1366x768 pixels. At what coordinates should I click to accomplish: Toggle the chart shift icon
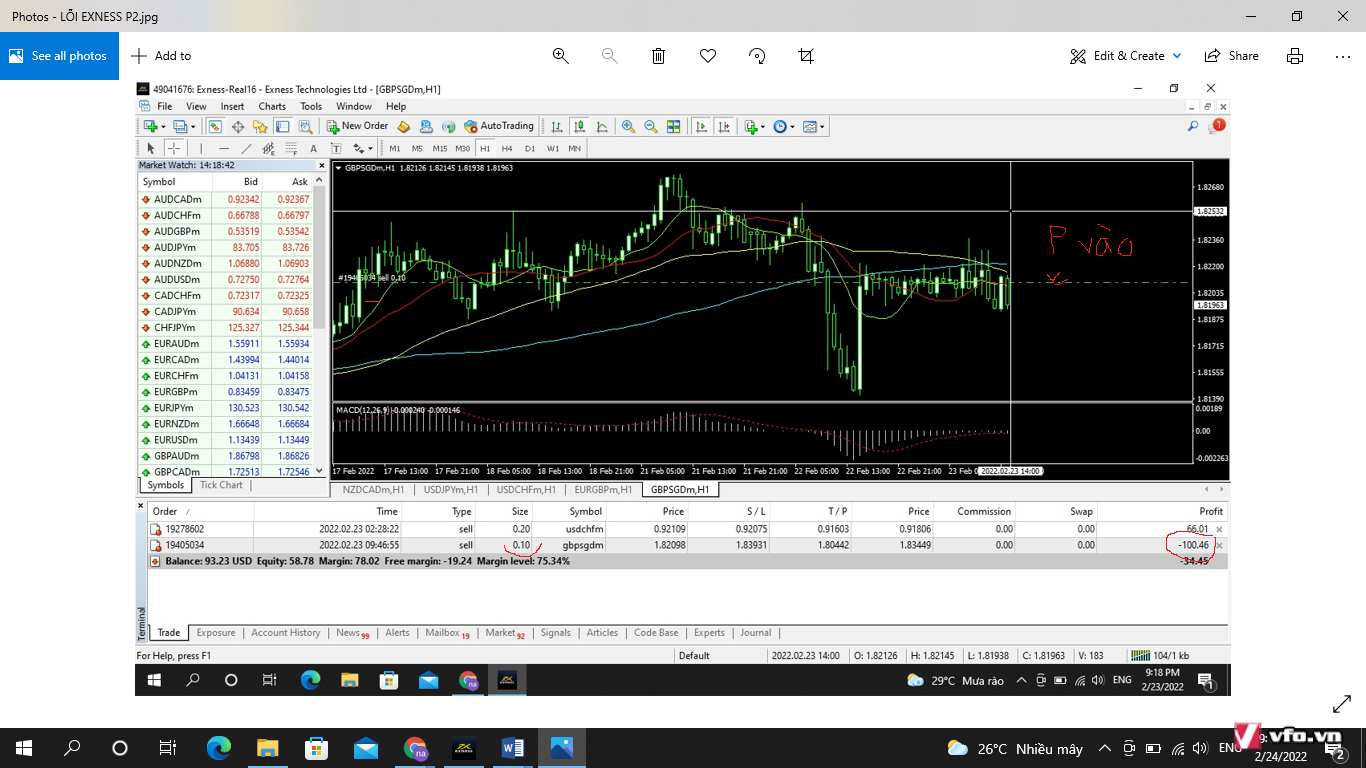[x=724, y=127]
